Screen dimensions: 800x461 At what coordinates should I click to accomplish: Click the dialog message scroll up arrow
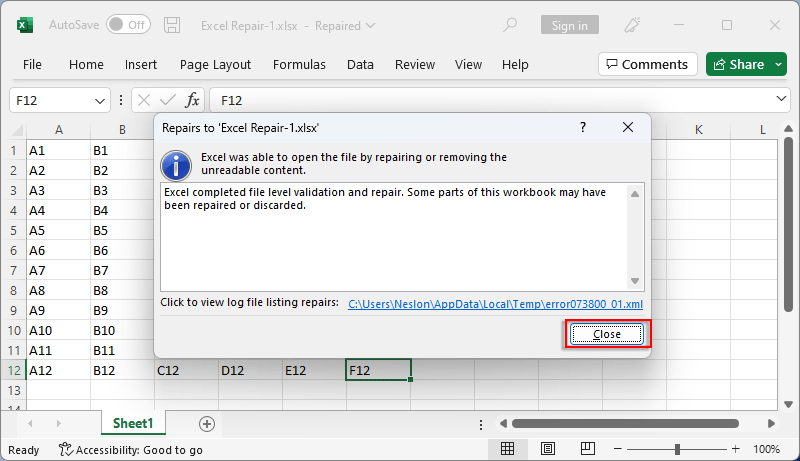point(635,194)
